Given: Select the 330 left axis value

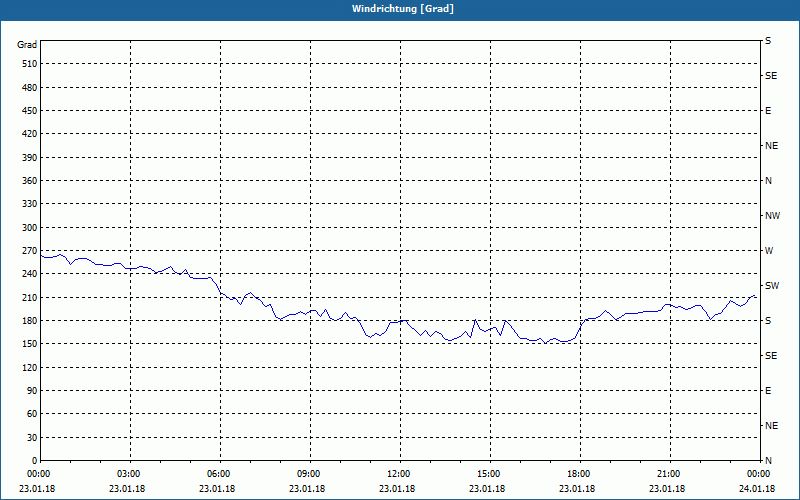Looking at the screenshot, I should (30, 204).
